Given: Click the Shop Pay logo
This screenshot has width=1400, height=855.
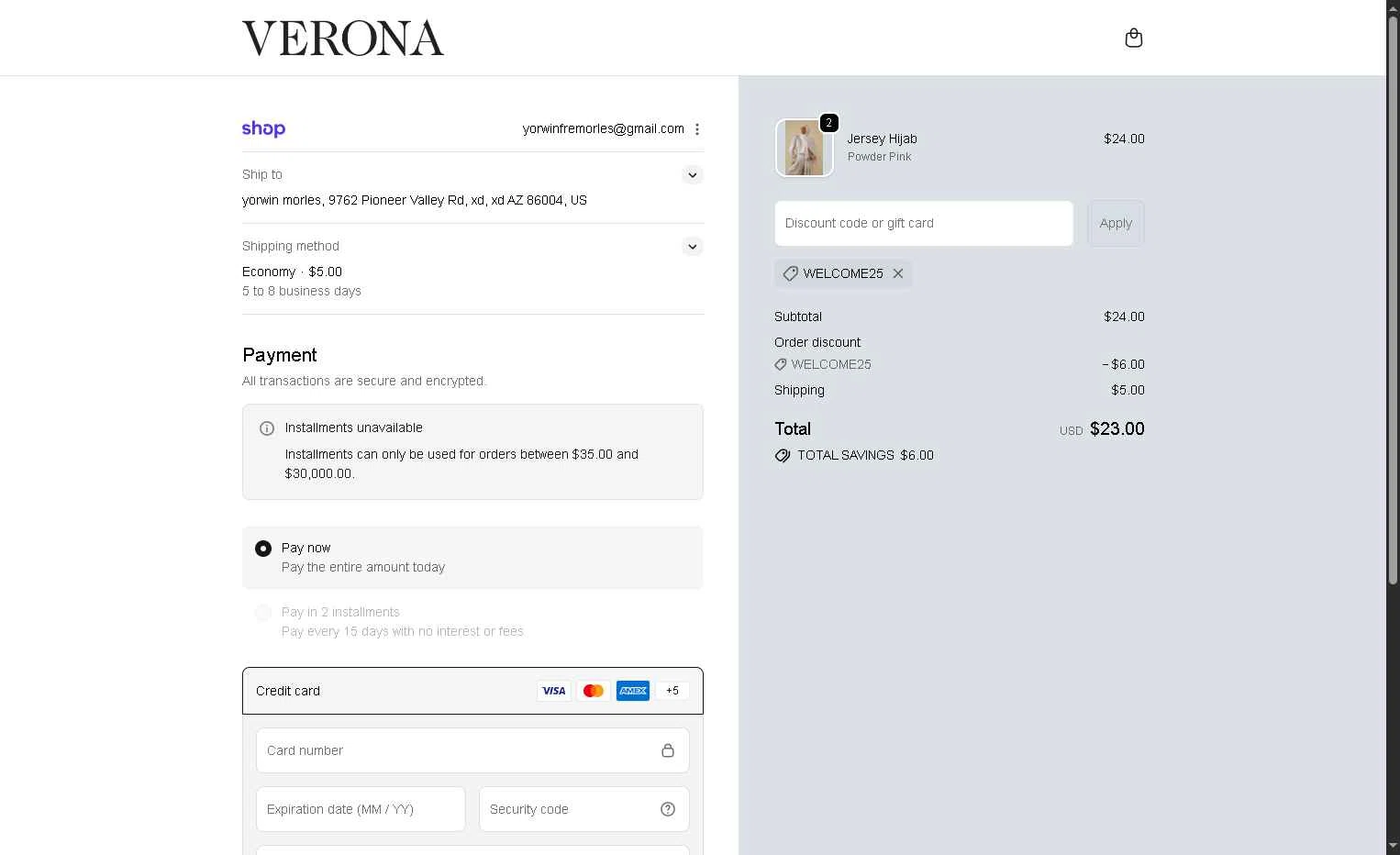Looking at the screenshot, I should pyautogui.click(x=263, y=128).
